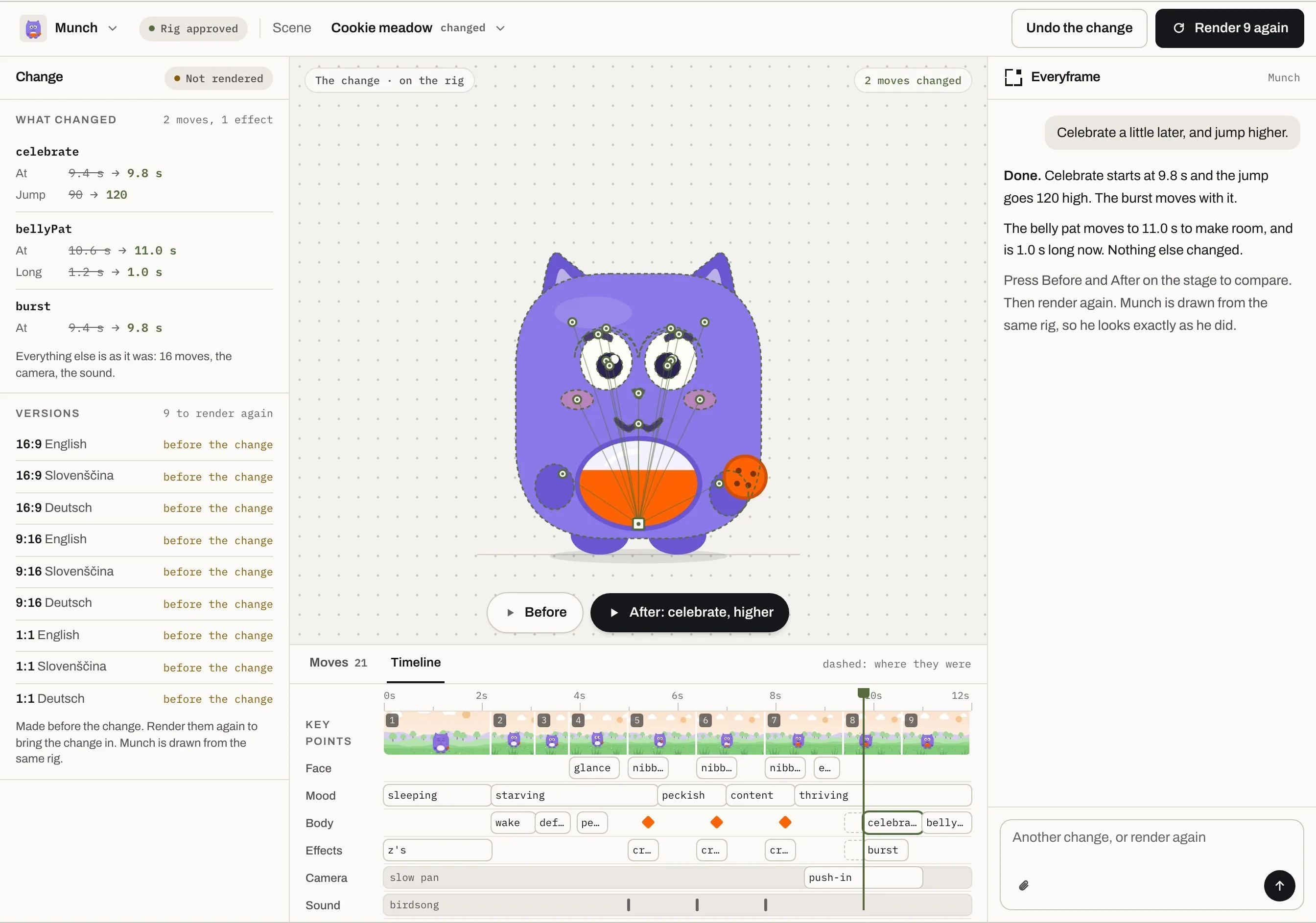
Task: Click the 1:1 English version row
Action: (144, 635)
